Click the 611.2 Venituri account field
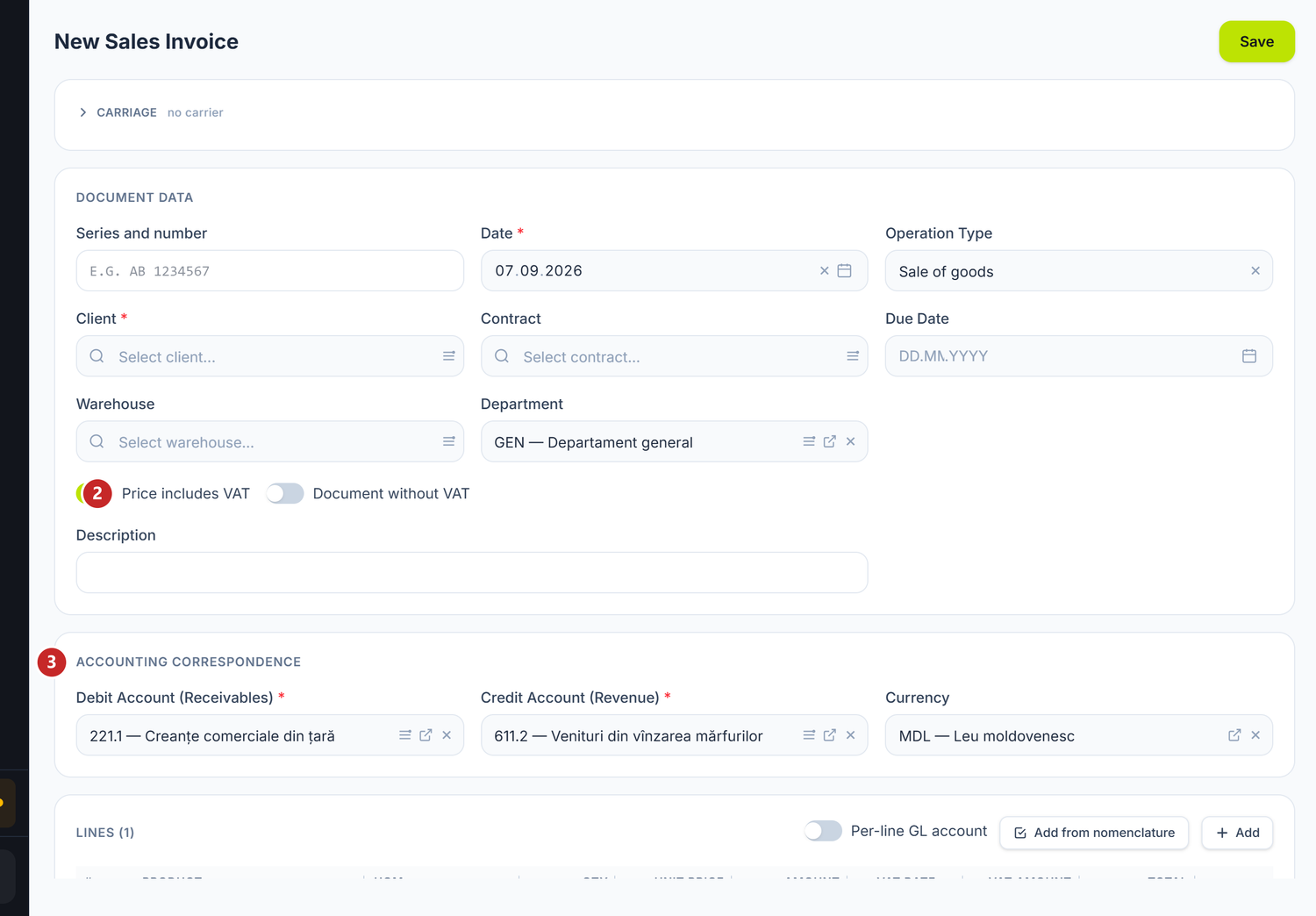The height and width of the screenshot is (916, 1316). [x=675, y=735]
